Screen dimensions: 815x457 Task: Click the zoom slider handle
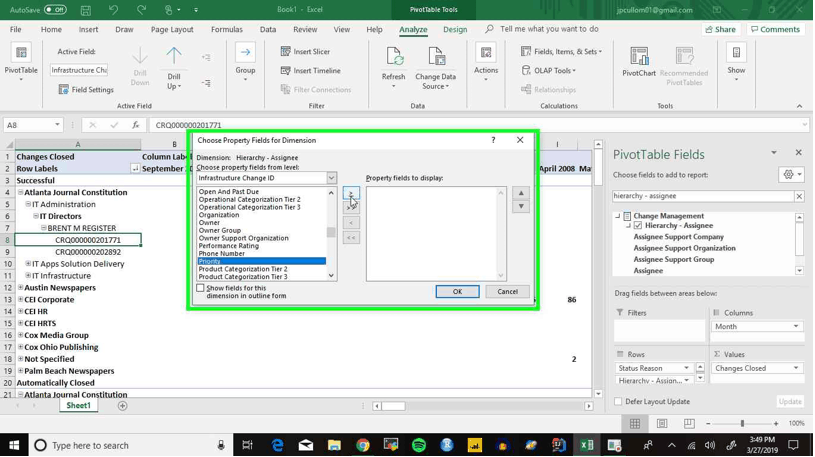pos(742,424)
